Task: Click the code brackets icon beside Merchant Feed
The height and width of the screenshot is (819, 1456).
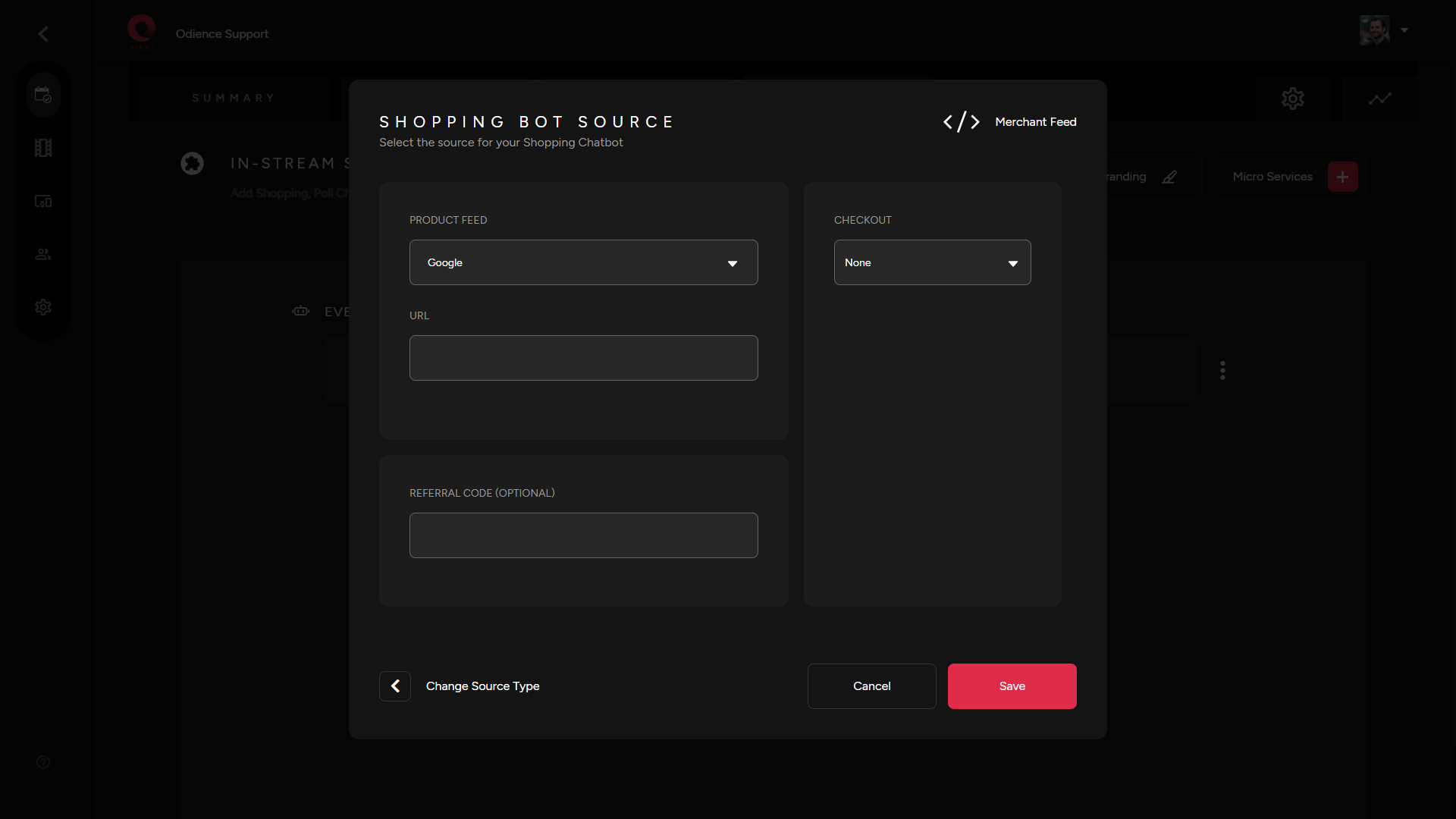Action: click(x=961, y=121)
